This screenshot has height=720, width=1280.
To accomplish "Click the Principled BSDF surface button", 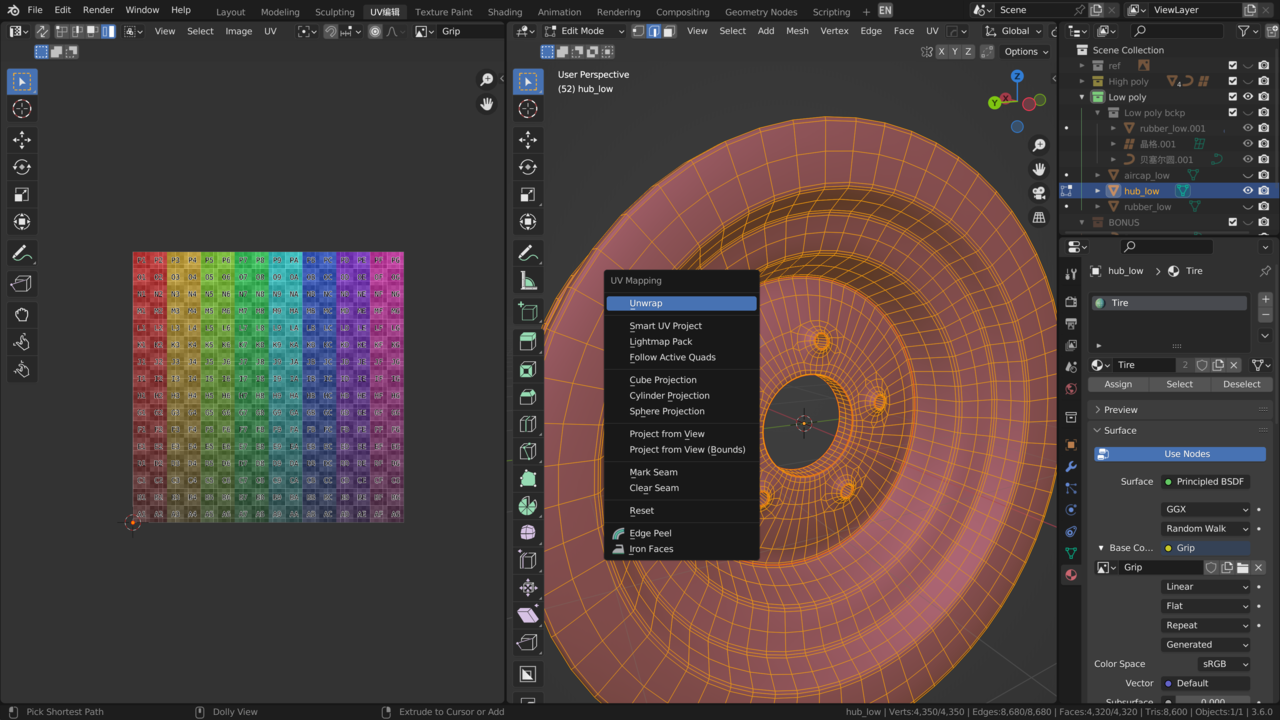I will click(x=1205, y=482).
